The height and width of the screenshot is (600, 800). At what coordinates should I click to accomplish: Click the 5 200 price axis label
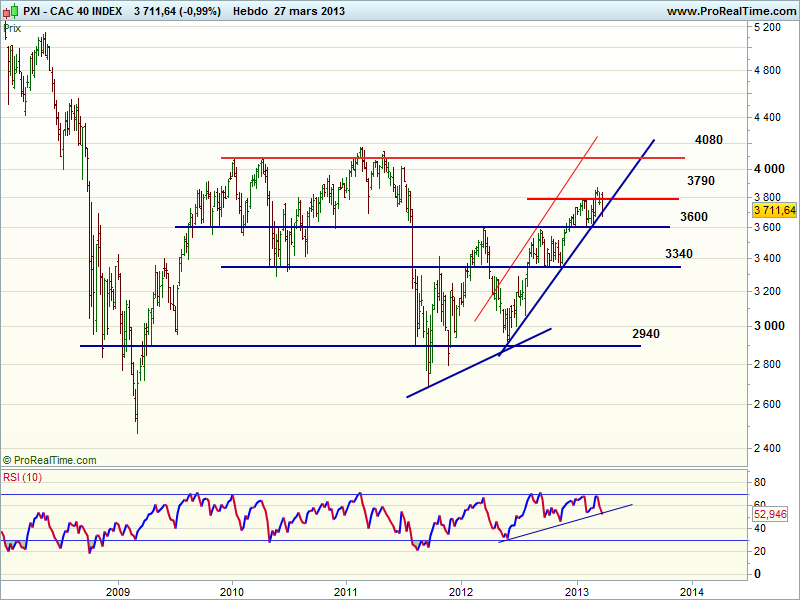pos(768,28)
